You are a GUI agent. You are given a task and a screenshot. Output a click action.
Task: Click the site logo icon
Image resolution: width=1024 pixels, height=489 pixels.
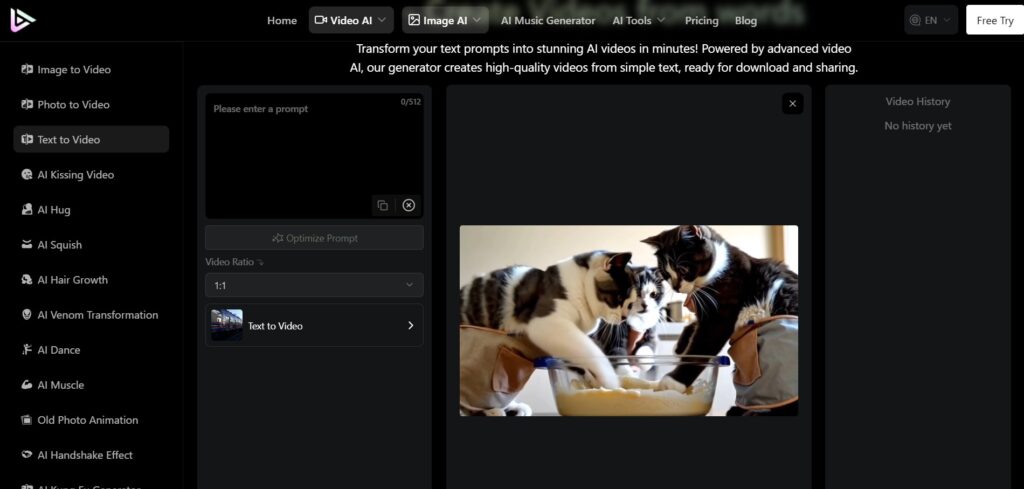click(x=22, y=20)
